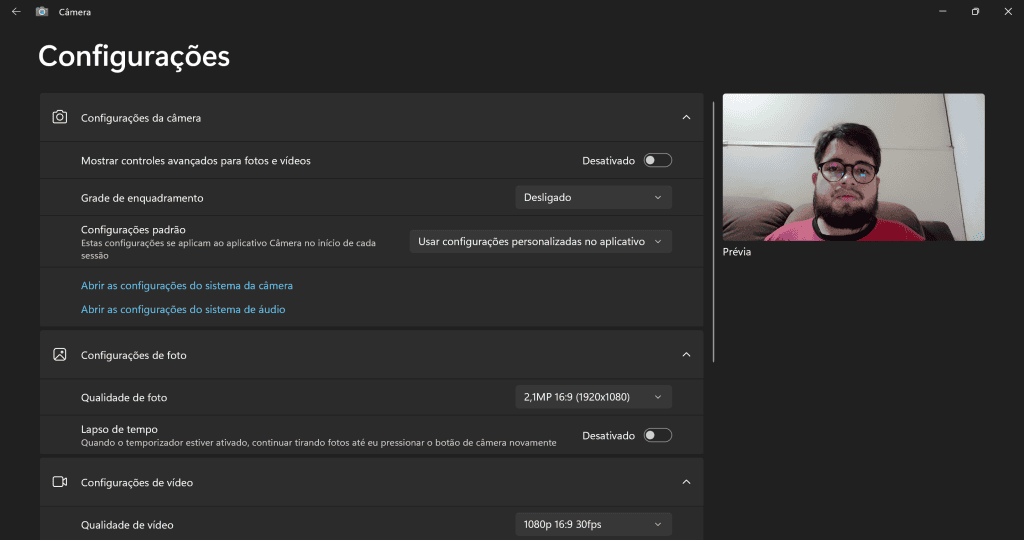Enable advanced controls for photos and videos
This screenshot has width=1024, height=540.
[x=658, y=160]
